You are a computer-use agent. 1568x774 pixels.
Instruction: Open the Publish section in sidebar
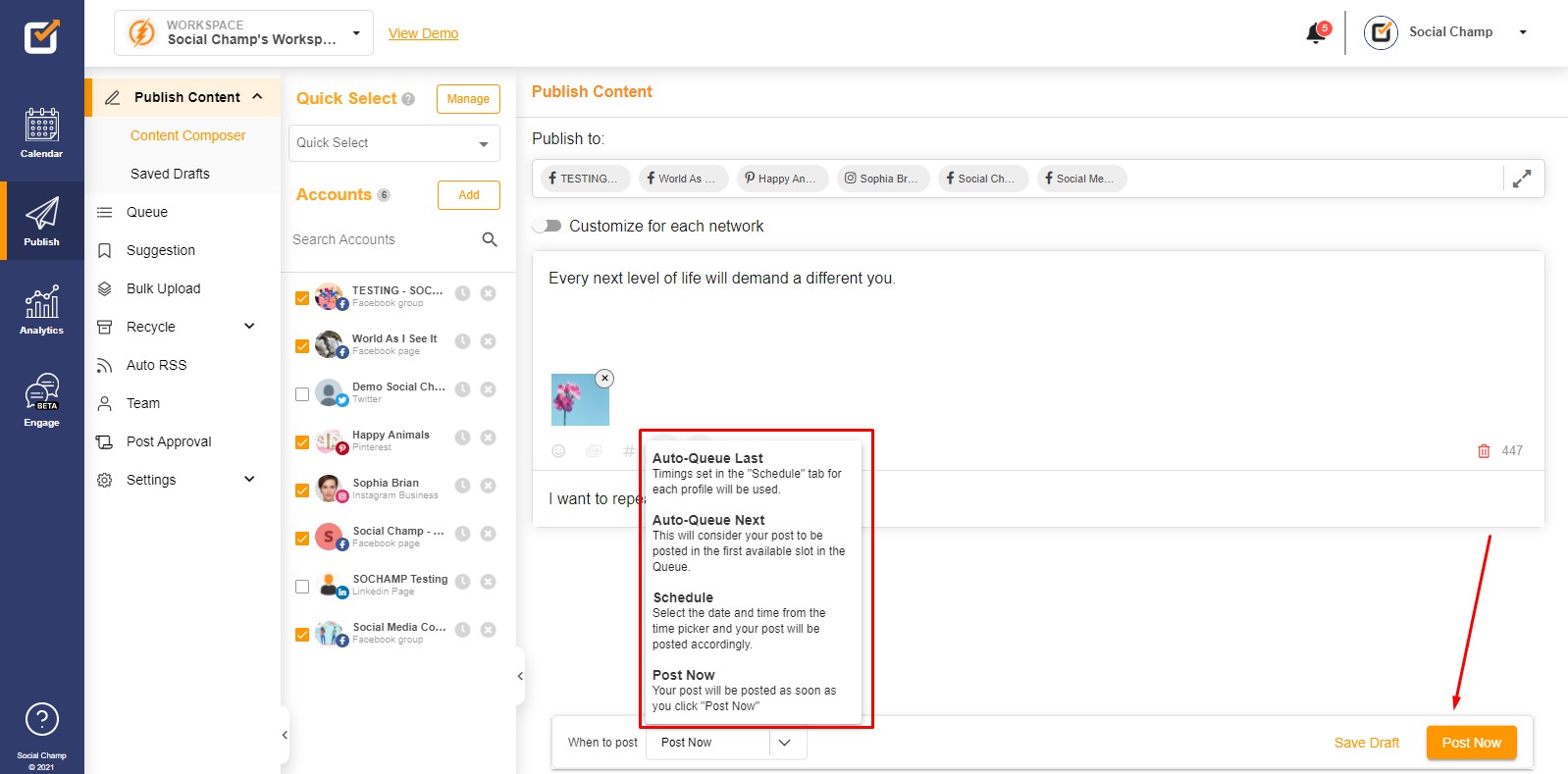(41, 221)
